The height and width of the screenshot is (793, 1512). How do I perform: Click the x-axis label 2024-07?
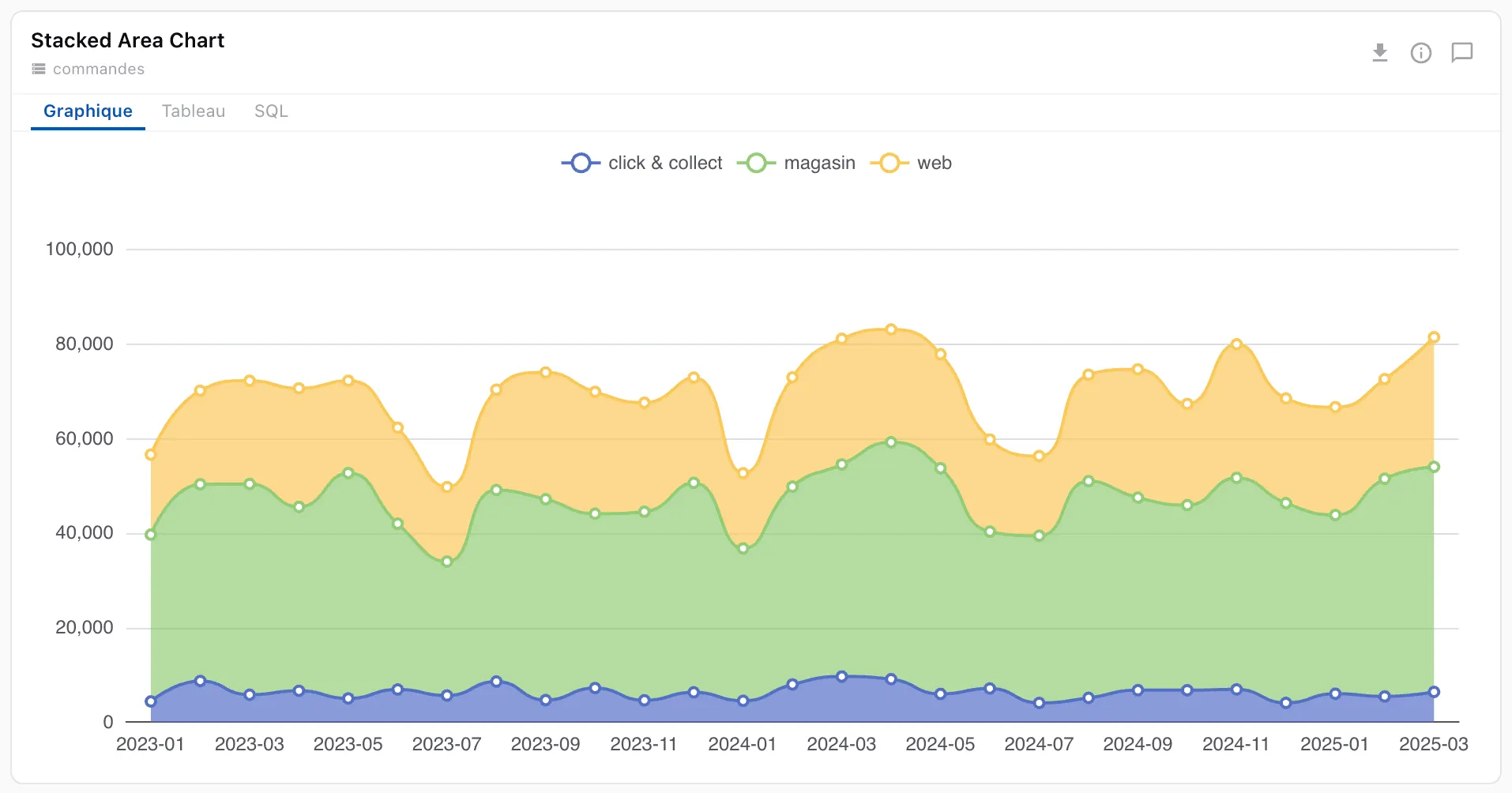pos(1039,745)
